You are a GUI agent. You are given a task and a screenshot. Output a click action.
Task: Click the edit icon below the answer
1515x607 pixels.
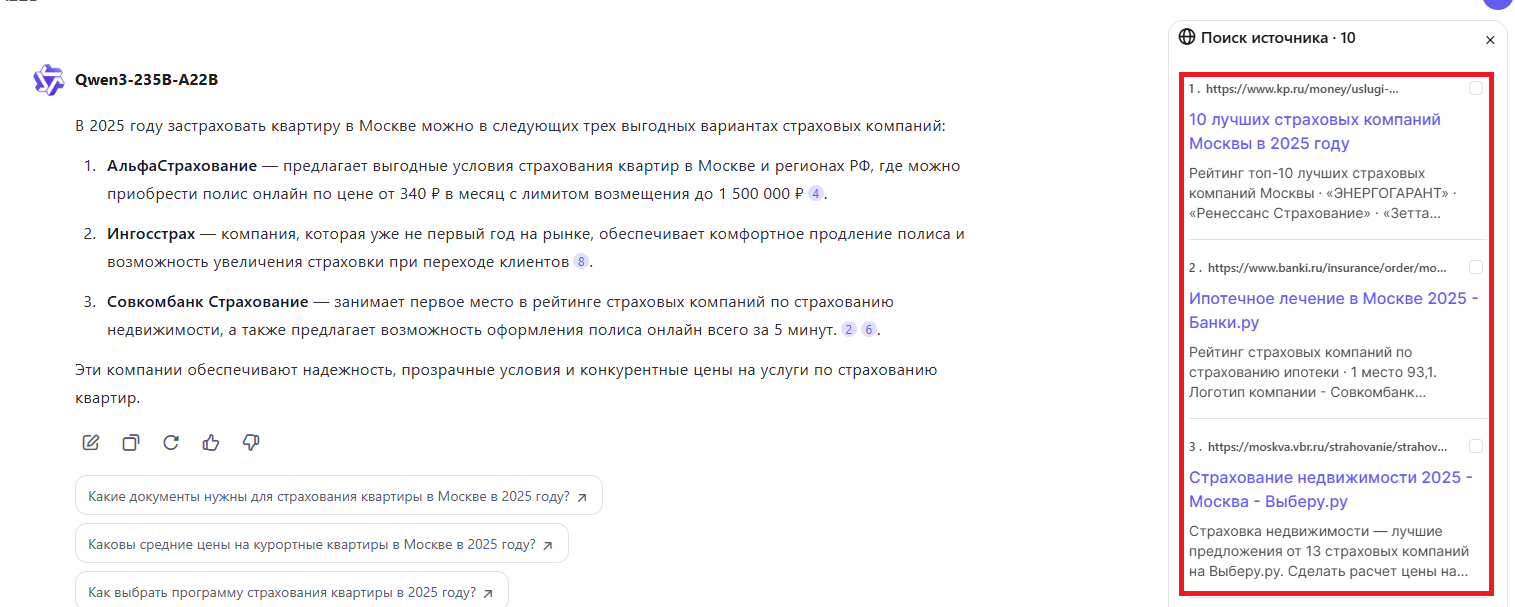click(91, 442)
